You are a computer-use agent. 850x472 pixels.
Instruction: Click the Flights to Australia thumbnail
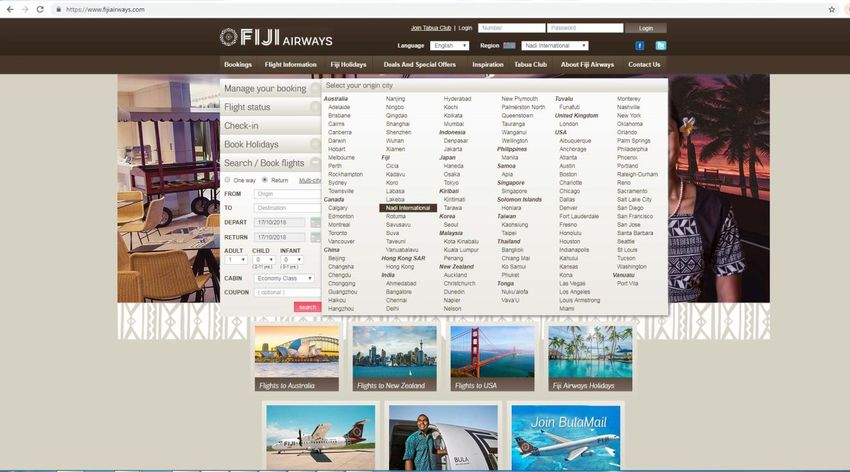(x=297, y=357)
